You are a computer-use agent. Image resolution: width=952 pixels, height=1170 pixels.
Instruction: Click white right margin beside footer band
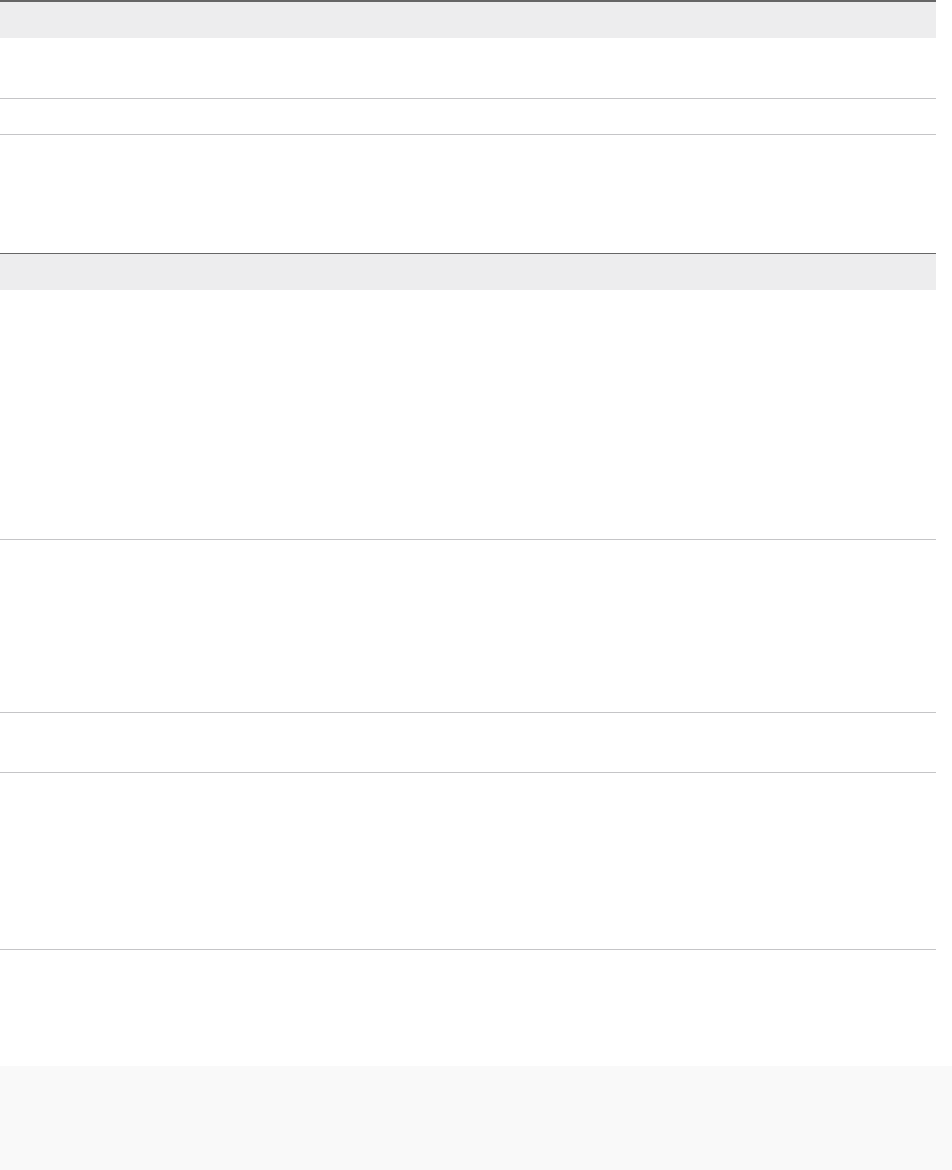[944, 1117]
